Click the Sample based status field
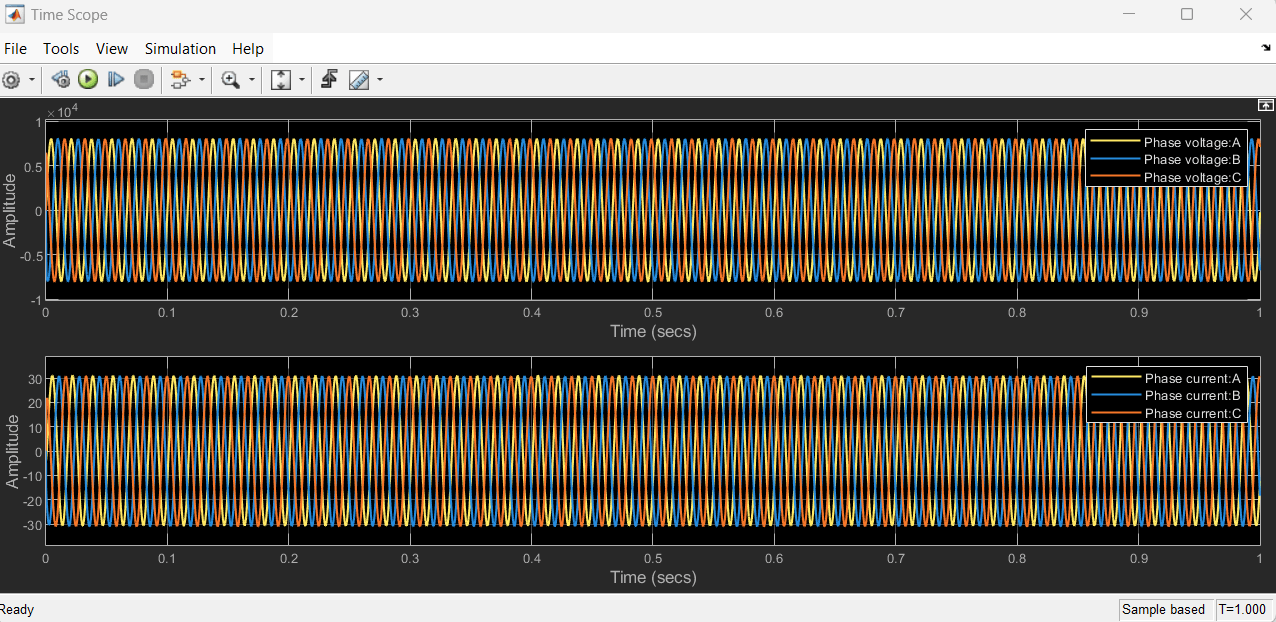 [x=1165, y=609]
